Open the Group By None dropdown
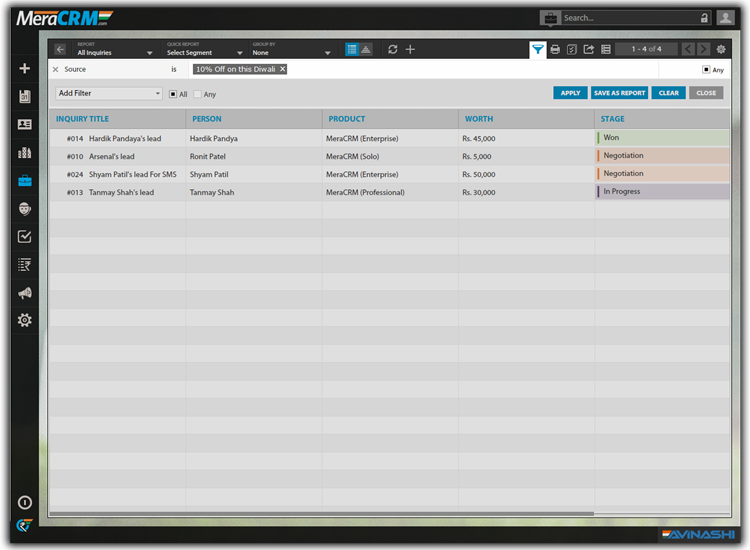 pyautogui.click(x=291, y=49)
